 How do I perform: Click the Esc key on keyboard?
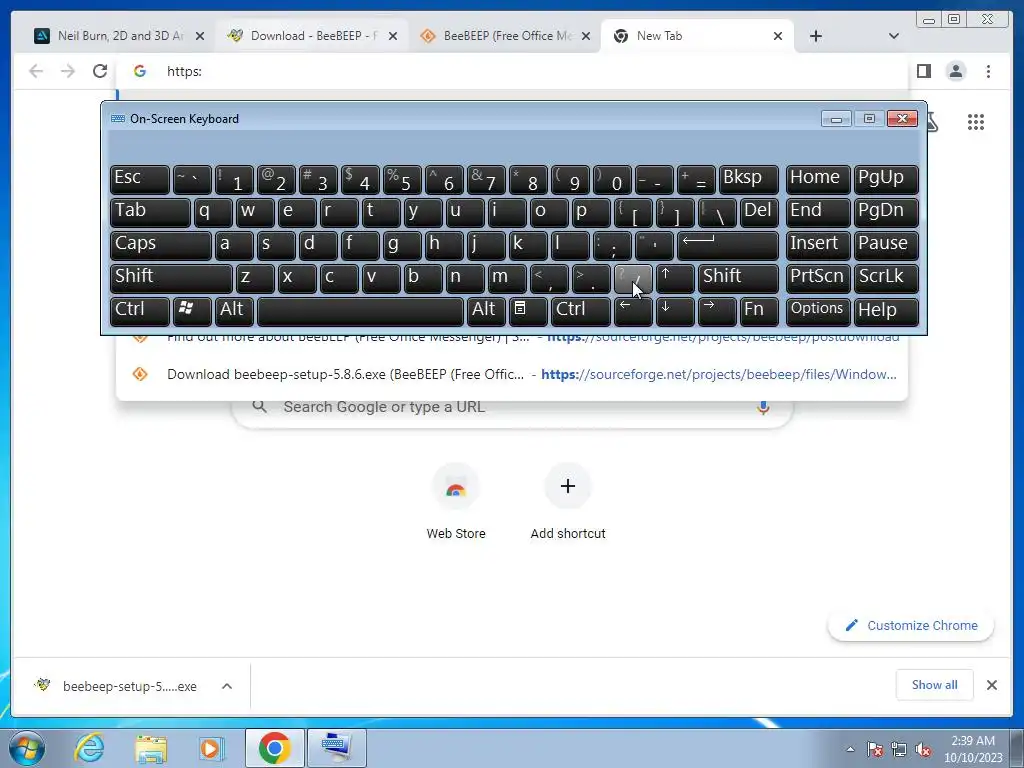140,179
